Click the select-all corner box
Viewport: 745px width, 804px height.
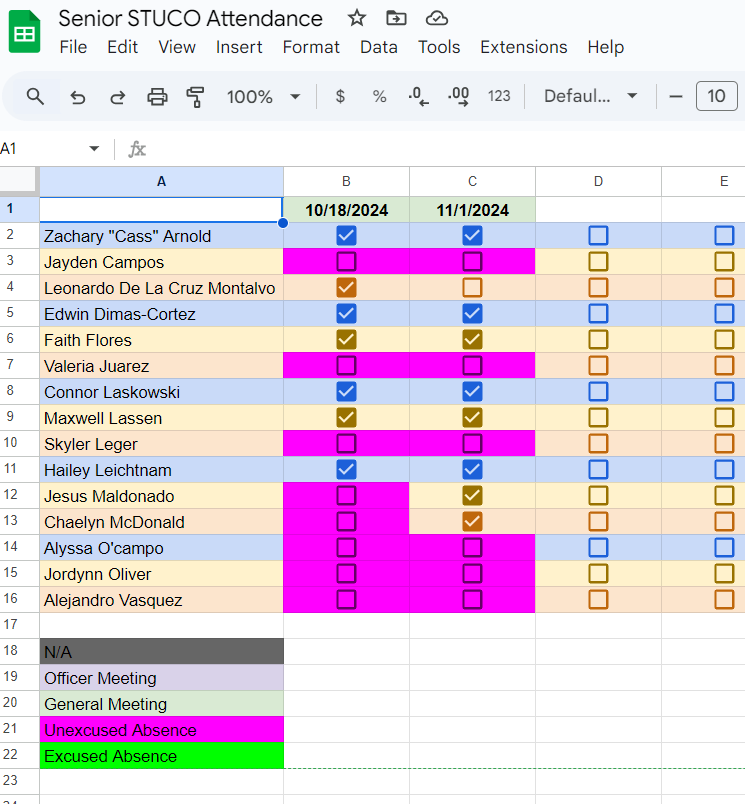[19, 182]
